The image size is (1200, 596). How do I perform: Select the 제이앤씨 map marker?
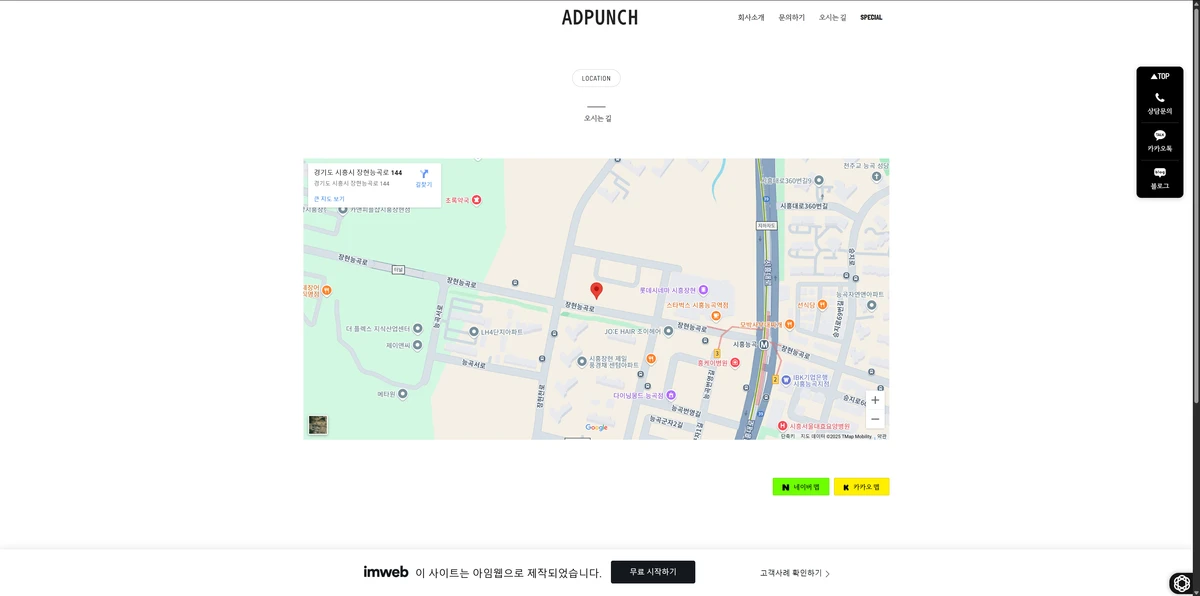[417, 346]
